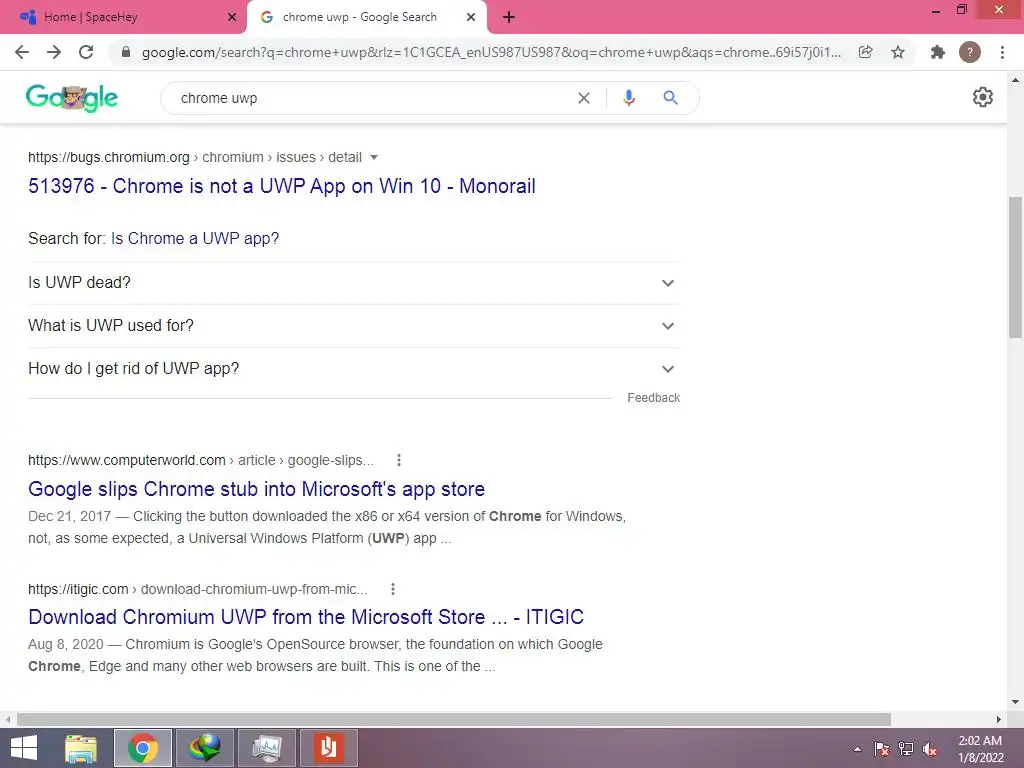The height and width of the screenshot is (768, 1024).
Task: Open Chrome's three-dot menu
Action: [1002, 52]
